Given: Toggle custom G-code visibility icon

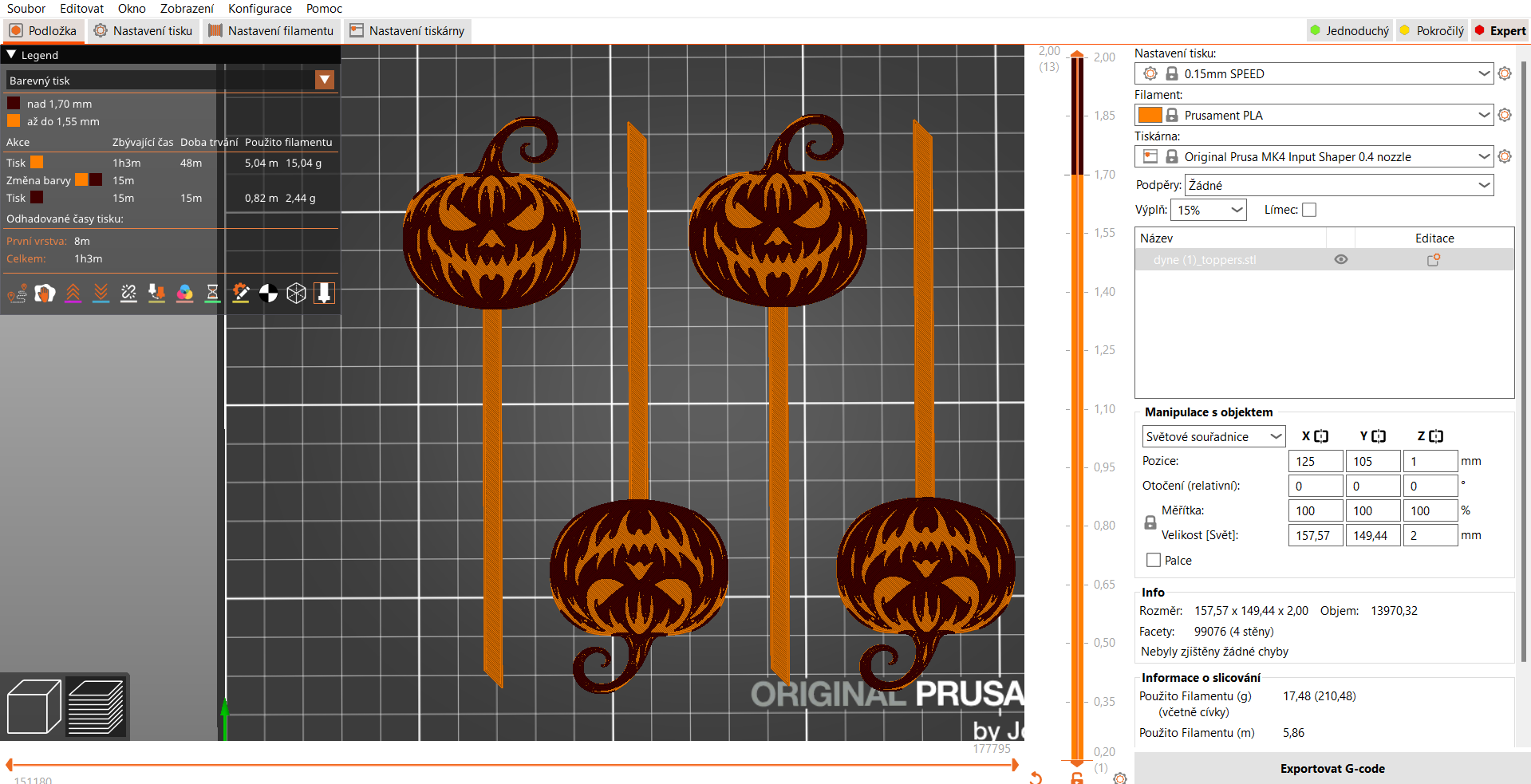Looking at the screenshot, I should [241, 294].
